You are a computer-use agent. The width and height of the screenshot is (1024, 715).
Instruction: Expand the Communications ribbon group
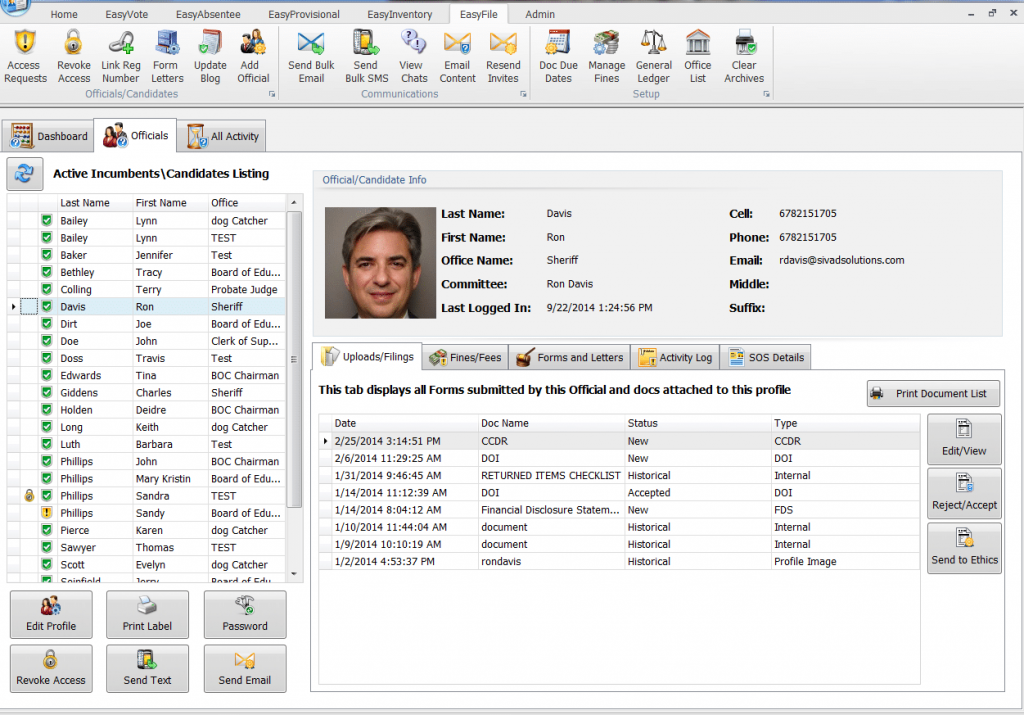click(523, 94)
